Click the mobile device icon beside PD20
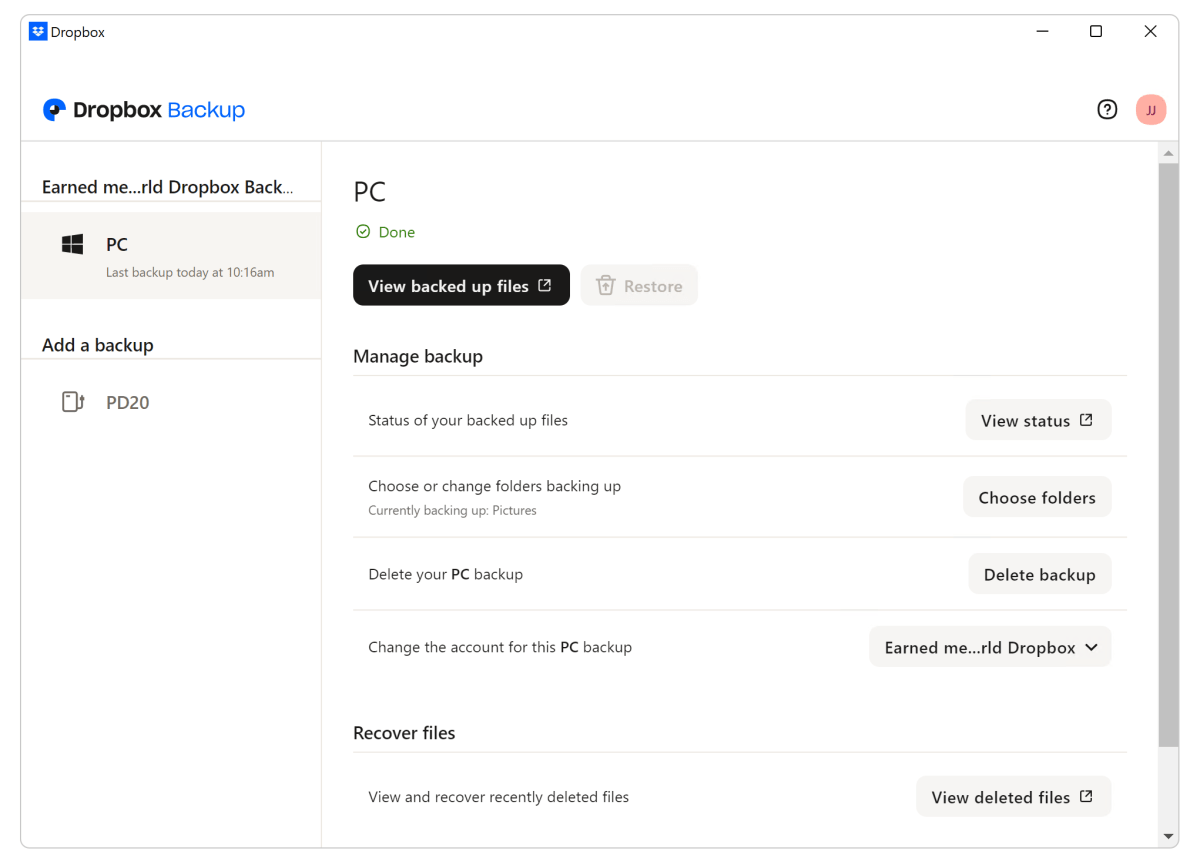The image size is (1200, 865). point(72,401)
